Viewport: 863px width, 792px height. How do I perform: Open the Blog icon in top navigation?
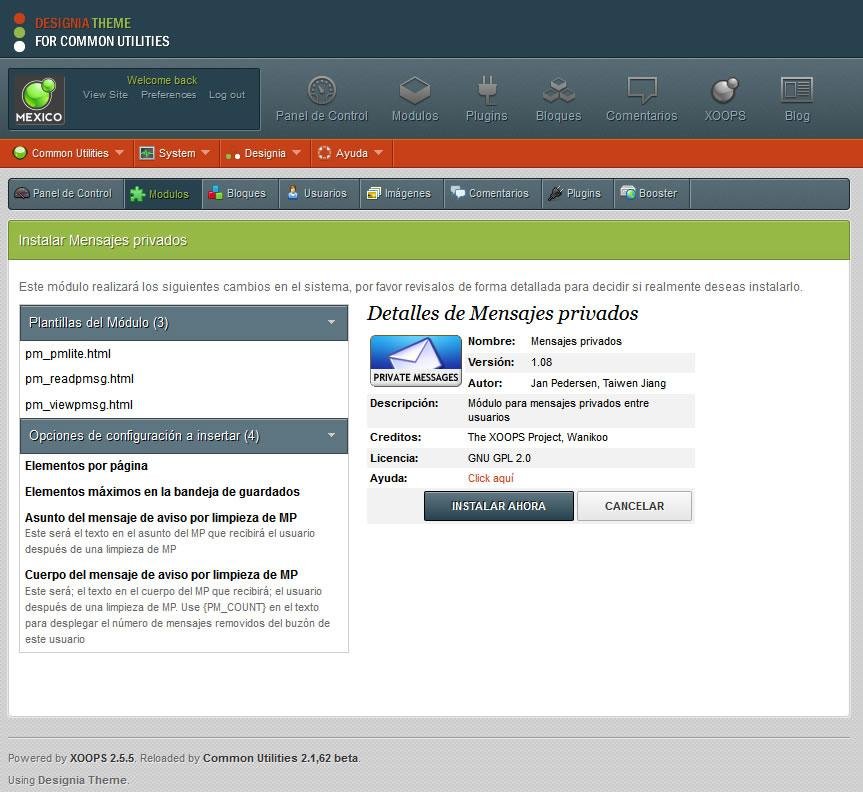[796, 90]
